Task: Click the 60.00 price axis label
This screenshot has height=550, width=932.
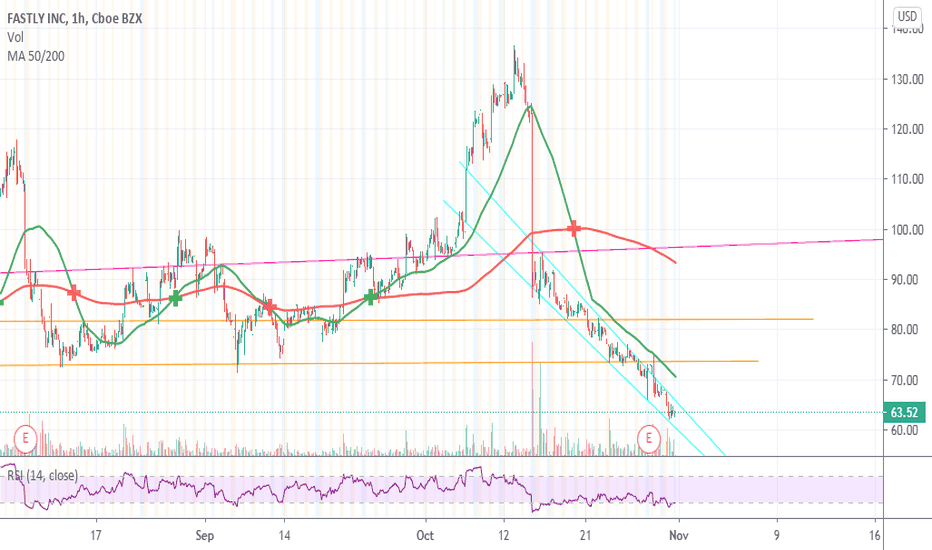Action: click(904, 430)
